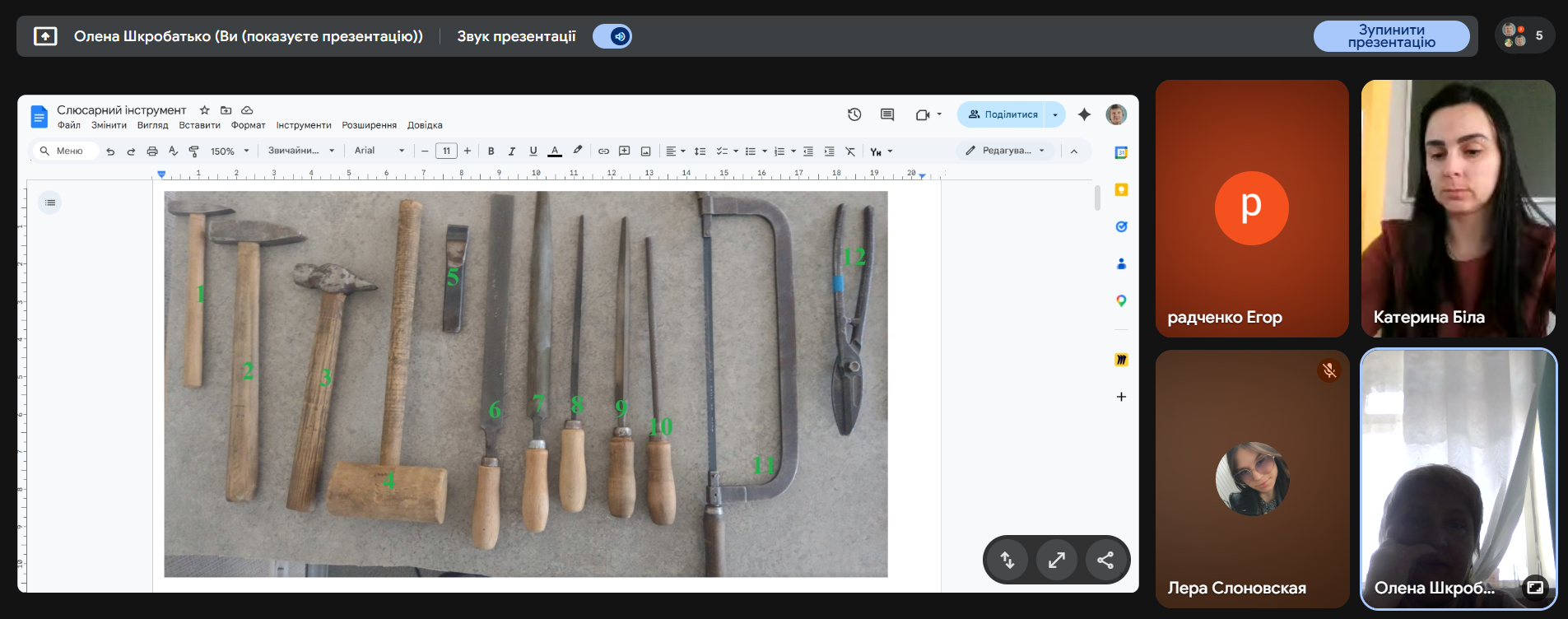The image size is (1568, 619).
Task: Toggle italic text formatting
Action: pos(512,151)
